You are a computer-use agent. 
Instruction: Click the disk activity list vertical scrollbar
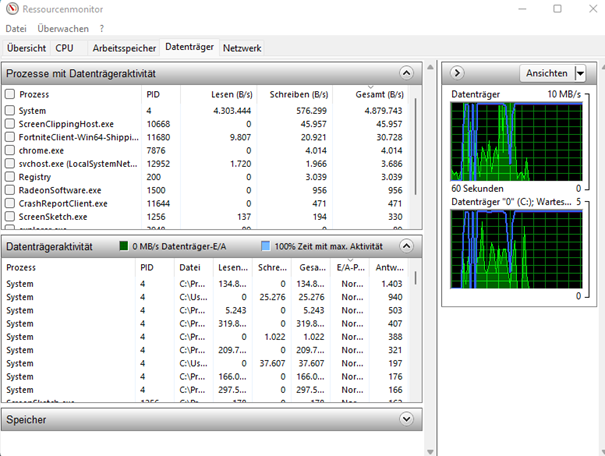pos(416,278)
